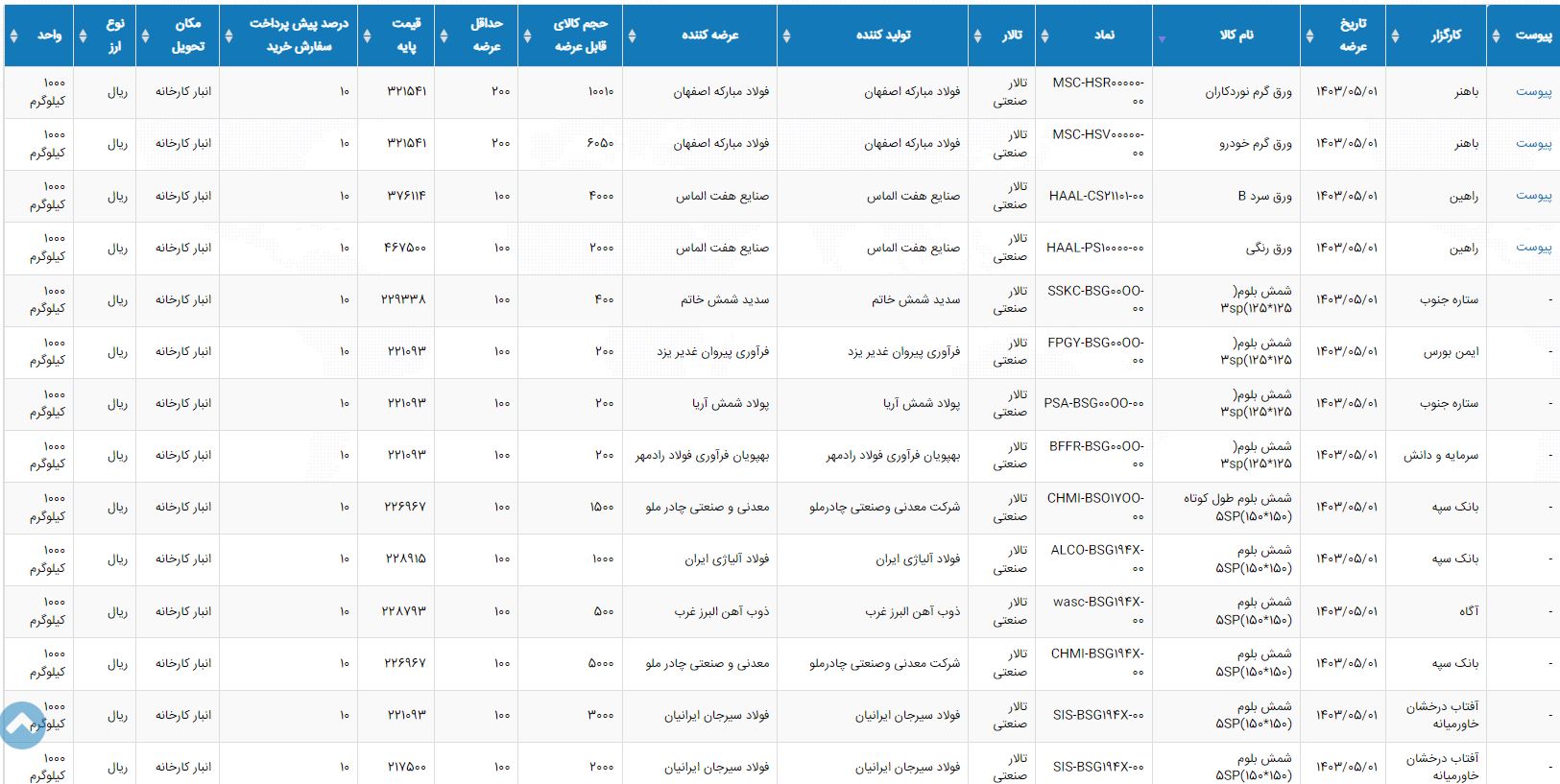This screenshot has width=1560, height=784.
Task: Select symbol HAAL-PS10000-00 cell
Action: (1095, 248)
